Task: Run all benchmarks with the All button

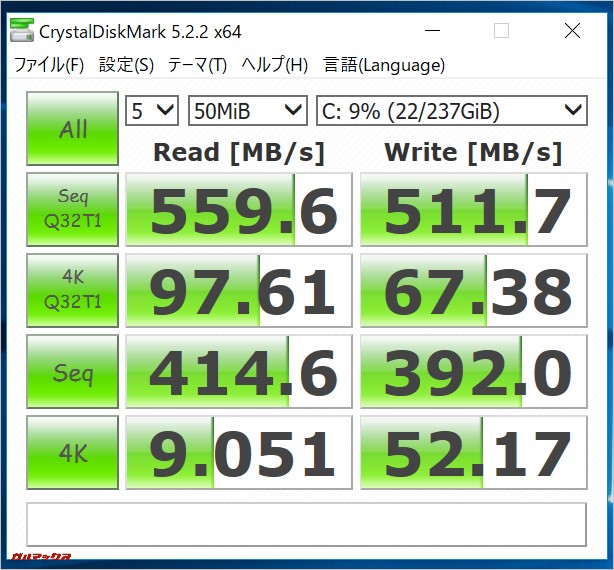Action: pos(72,128)
